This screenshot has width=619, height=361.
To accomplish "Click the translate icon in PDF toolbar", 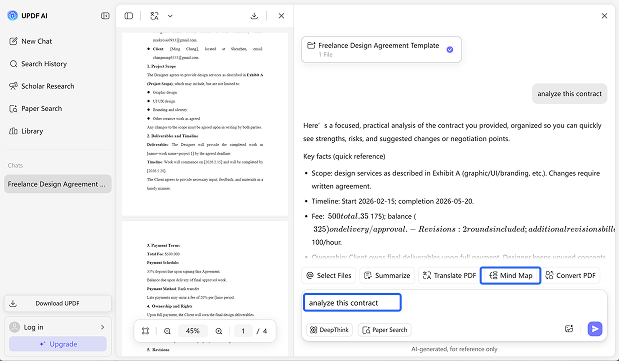I will tap(154, 16).
